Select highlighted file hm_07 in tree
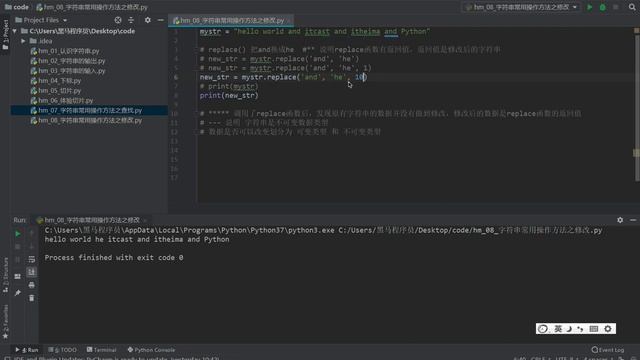Viewport: 640px width, 360px height. [x=89, y=110]
